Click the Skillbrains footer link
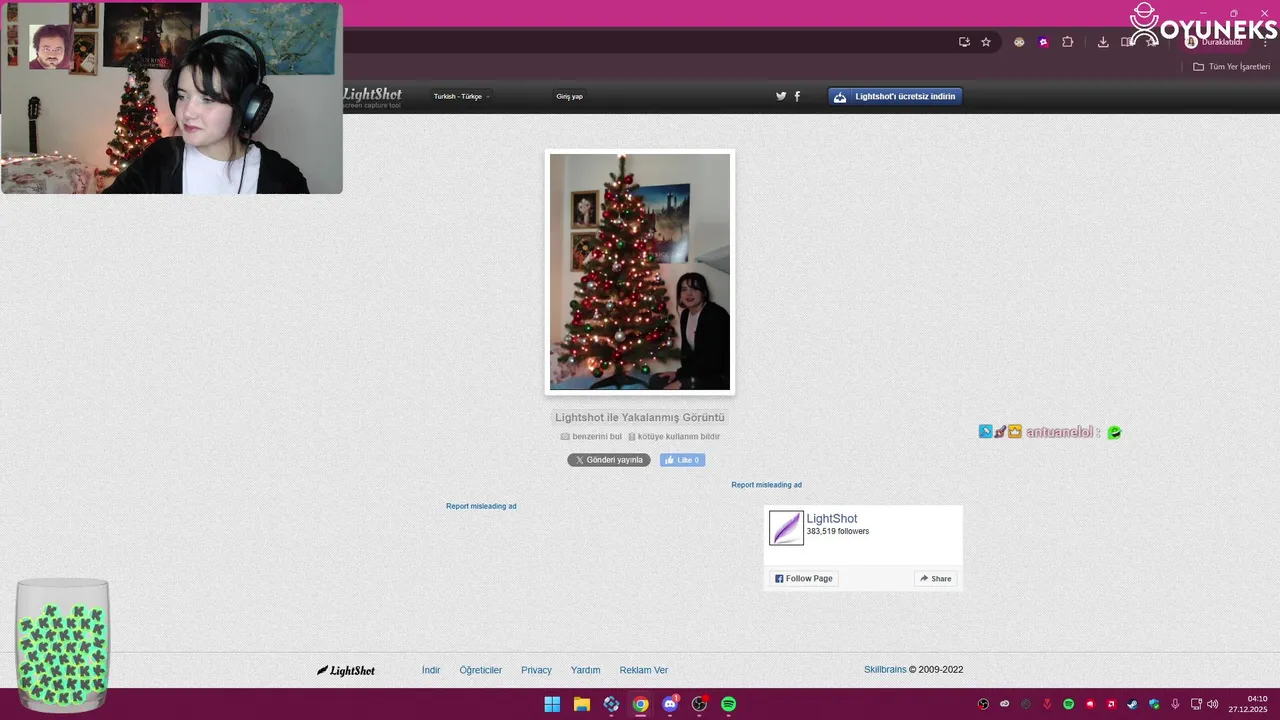Viewport: 1280px width, 720px height. [885, 670]
